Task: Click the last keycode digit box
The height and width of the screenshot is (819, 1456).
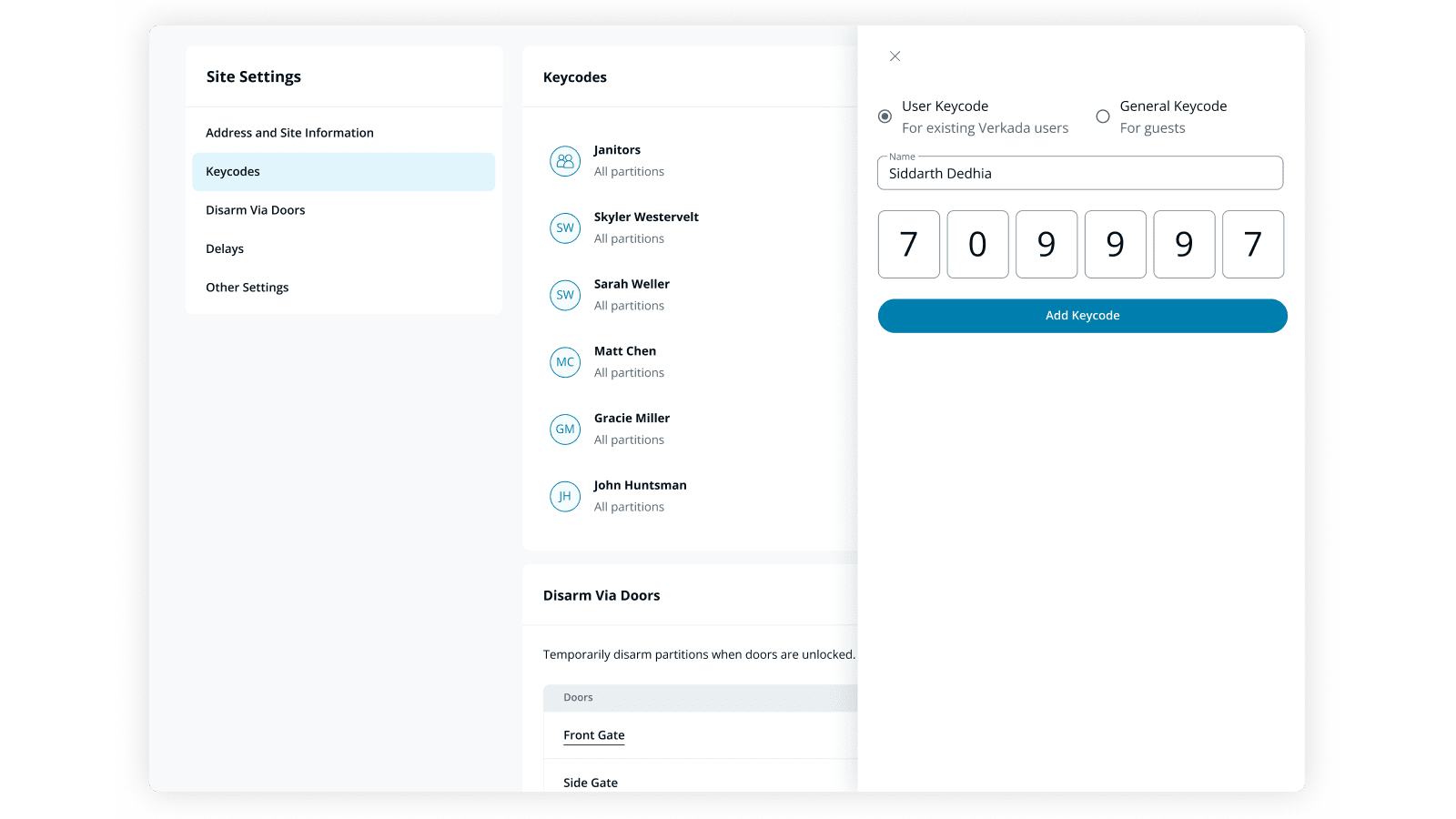Action: [1252, 245]
